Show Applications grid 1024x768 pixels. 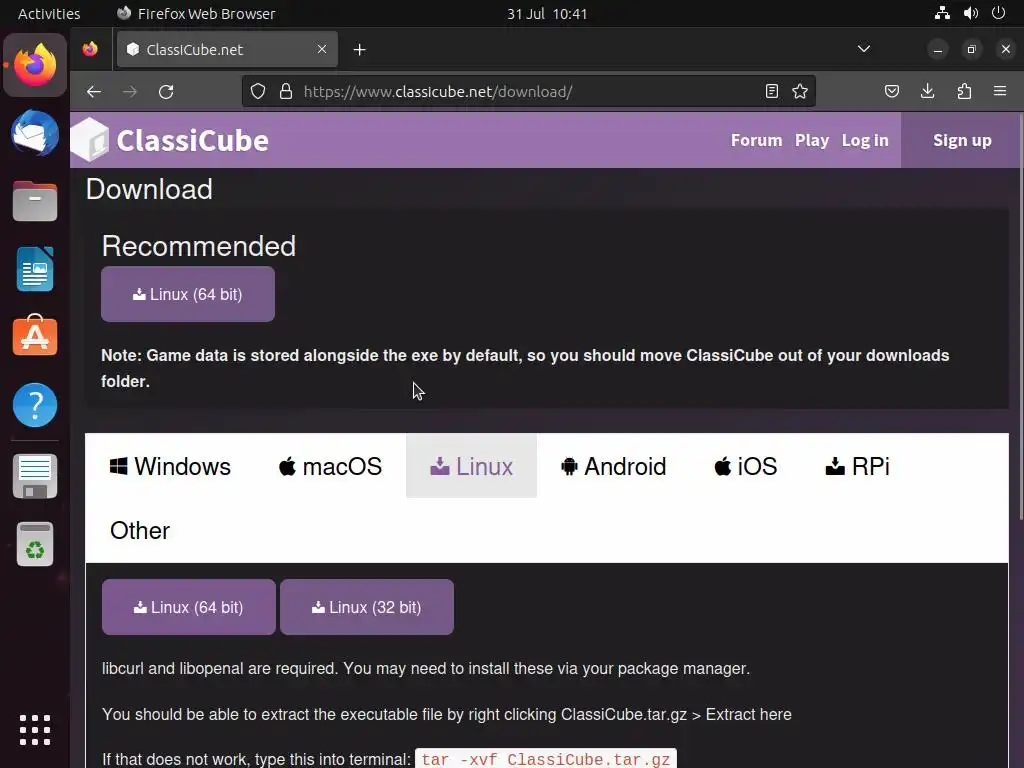(35, 730)
